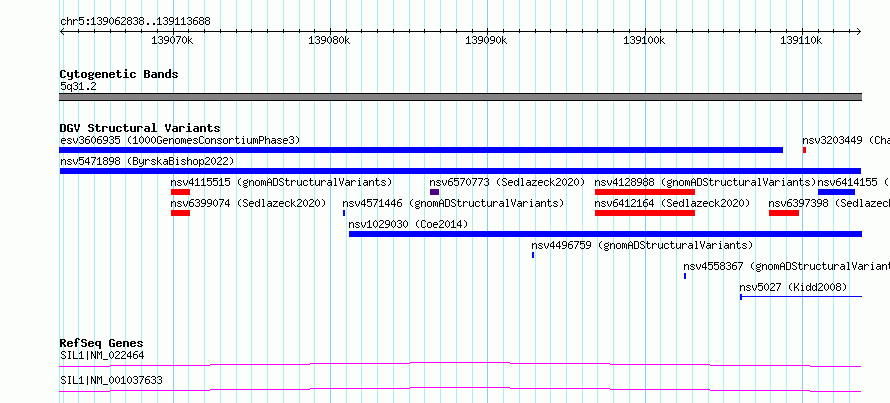Viewport: 890px width, 403px height.
Task: Select the nsv1029030 Coe2014 blue bar
Action: (605, 234)
